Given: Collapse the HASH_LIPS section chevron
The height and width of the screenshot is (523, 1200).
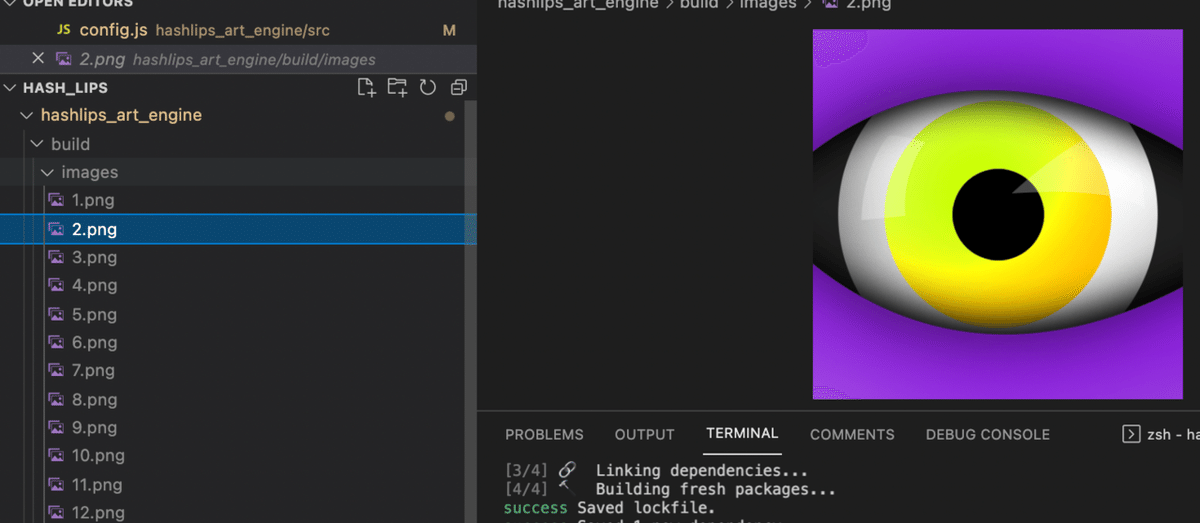Looking at the screenshot, I should [11, 87].
